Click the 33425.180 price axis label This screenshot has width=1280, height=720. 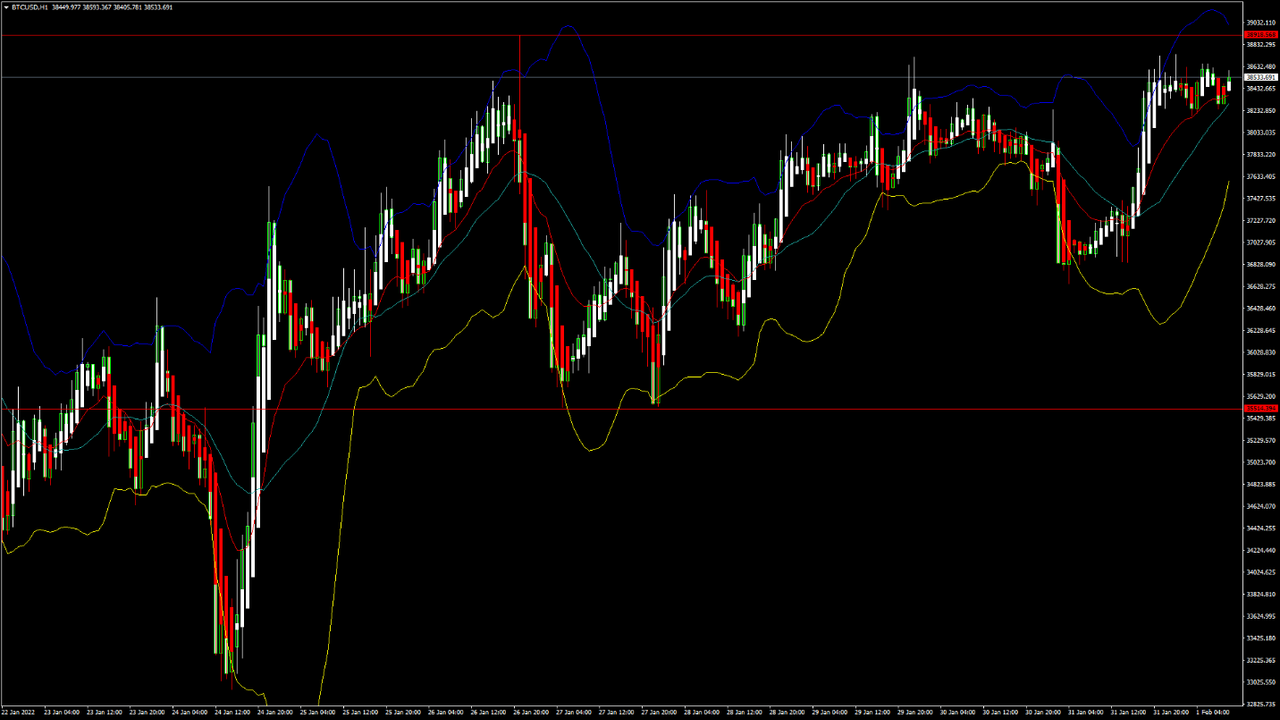(1260, 638)
